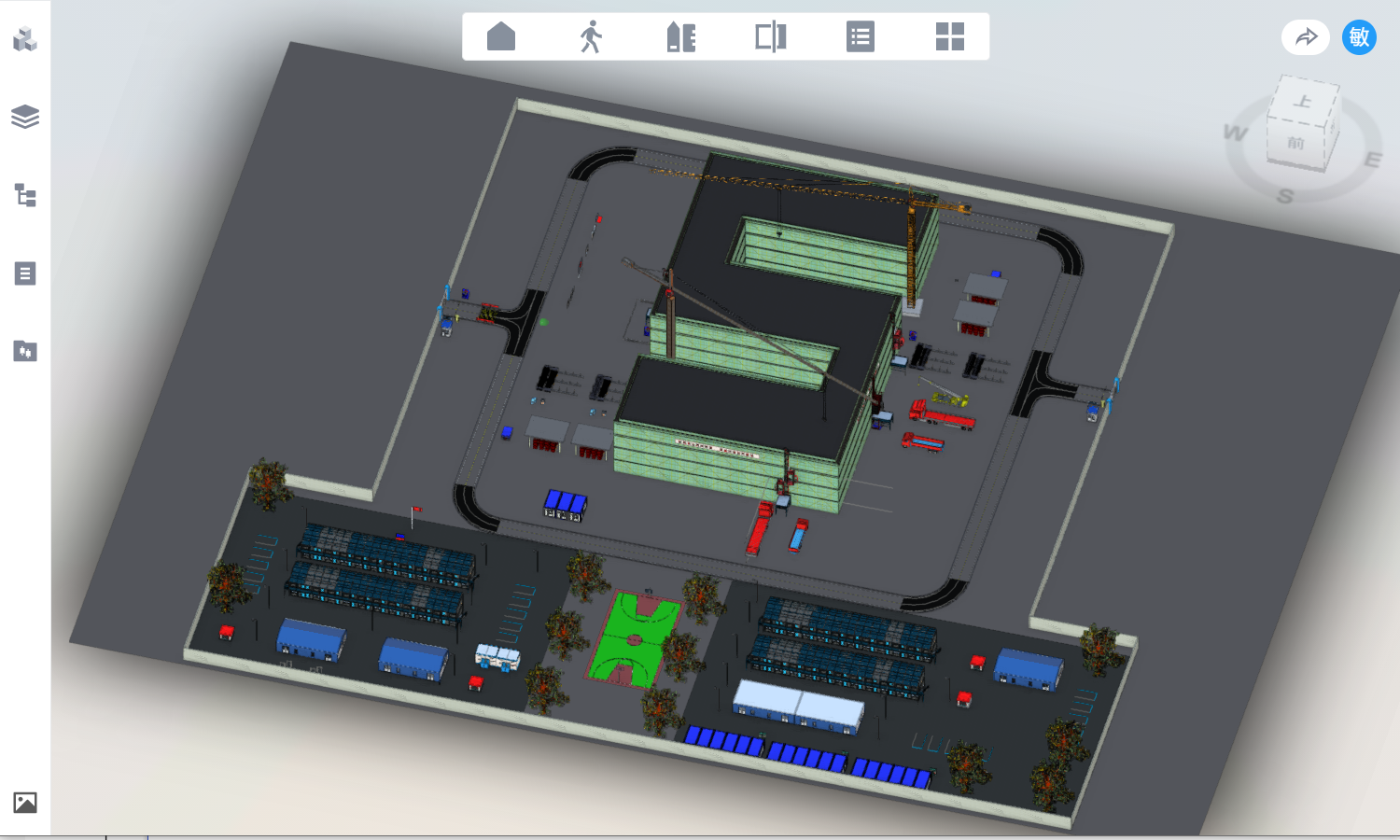Viewport: 1400px width, 840px height.
Task: Open the blue user avatar 敏
Action: (1359, 37)
